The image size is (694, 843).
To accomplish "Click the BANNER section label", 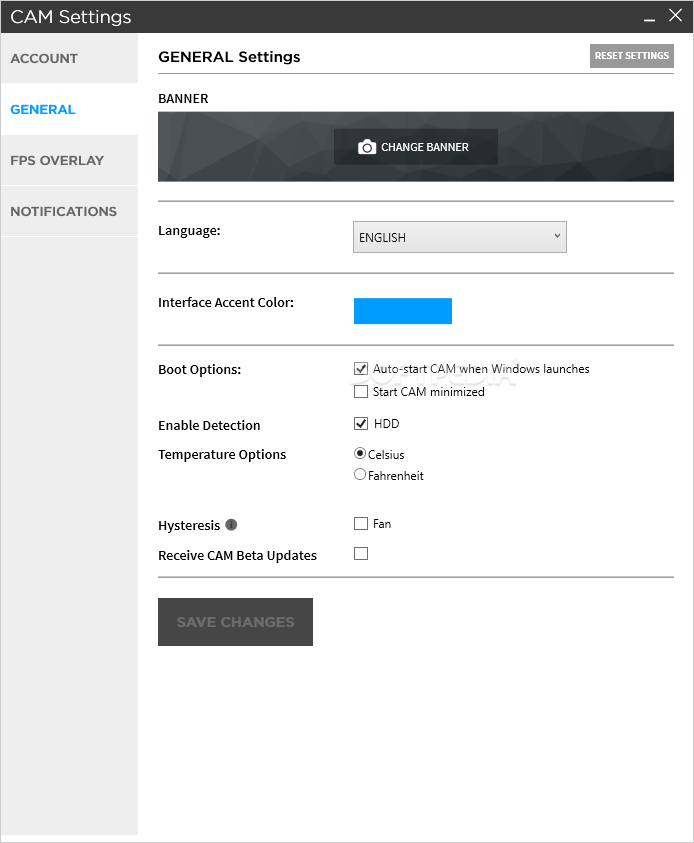I will [x=183, y=99].
